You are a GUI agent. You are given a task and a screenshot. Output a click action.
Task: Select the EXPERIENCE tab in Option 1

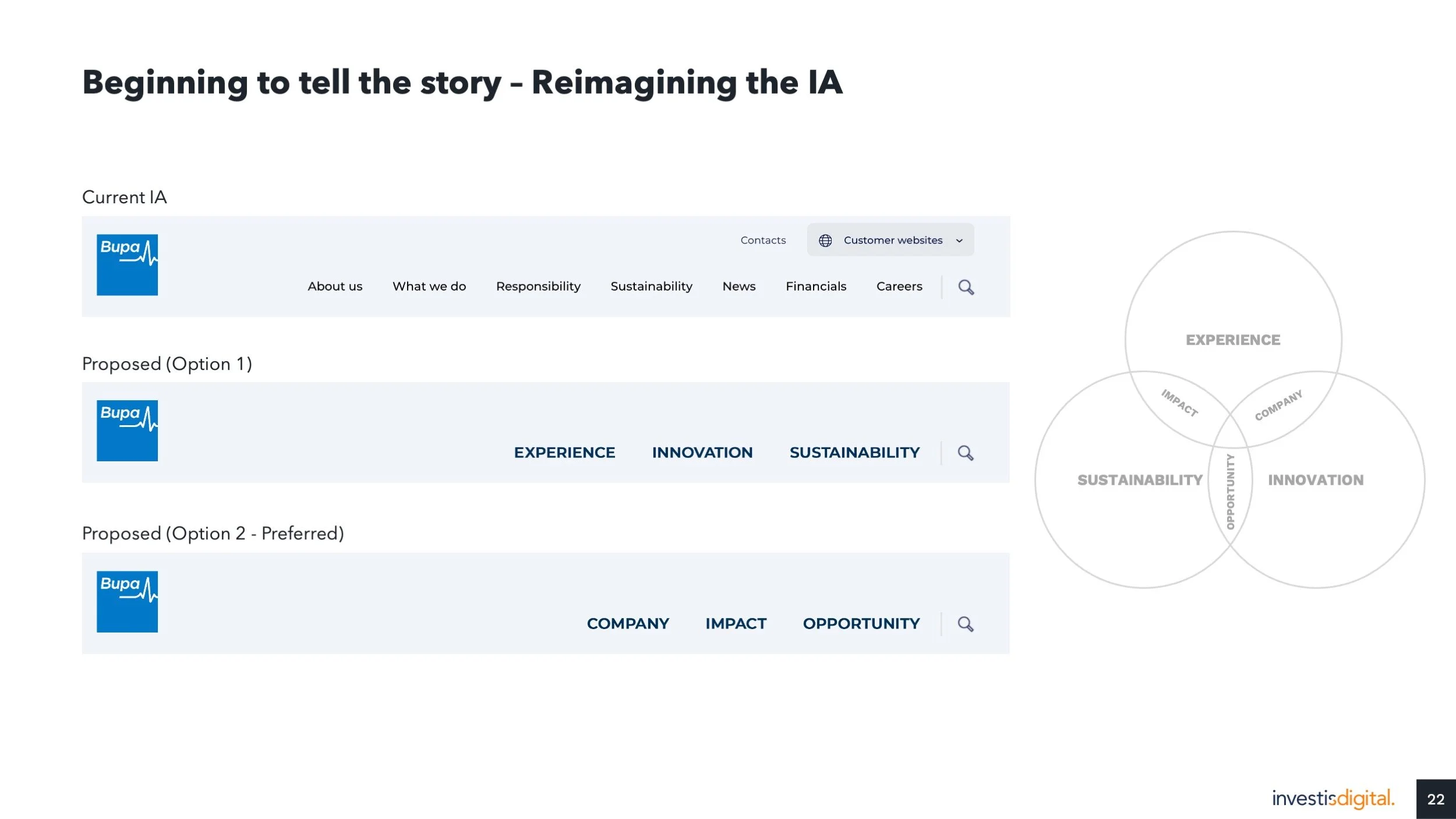[x=564, y=453]
